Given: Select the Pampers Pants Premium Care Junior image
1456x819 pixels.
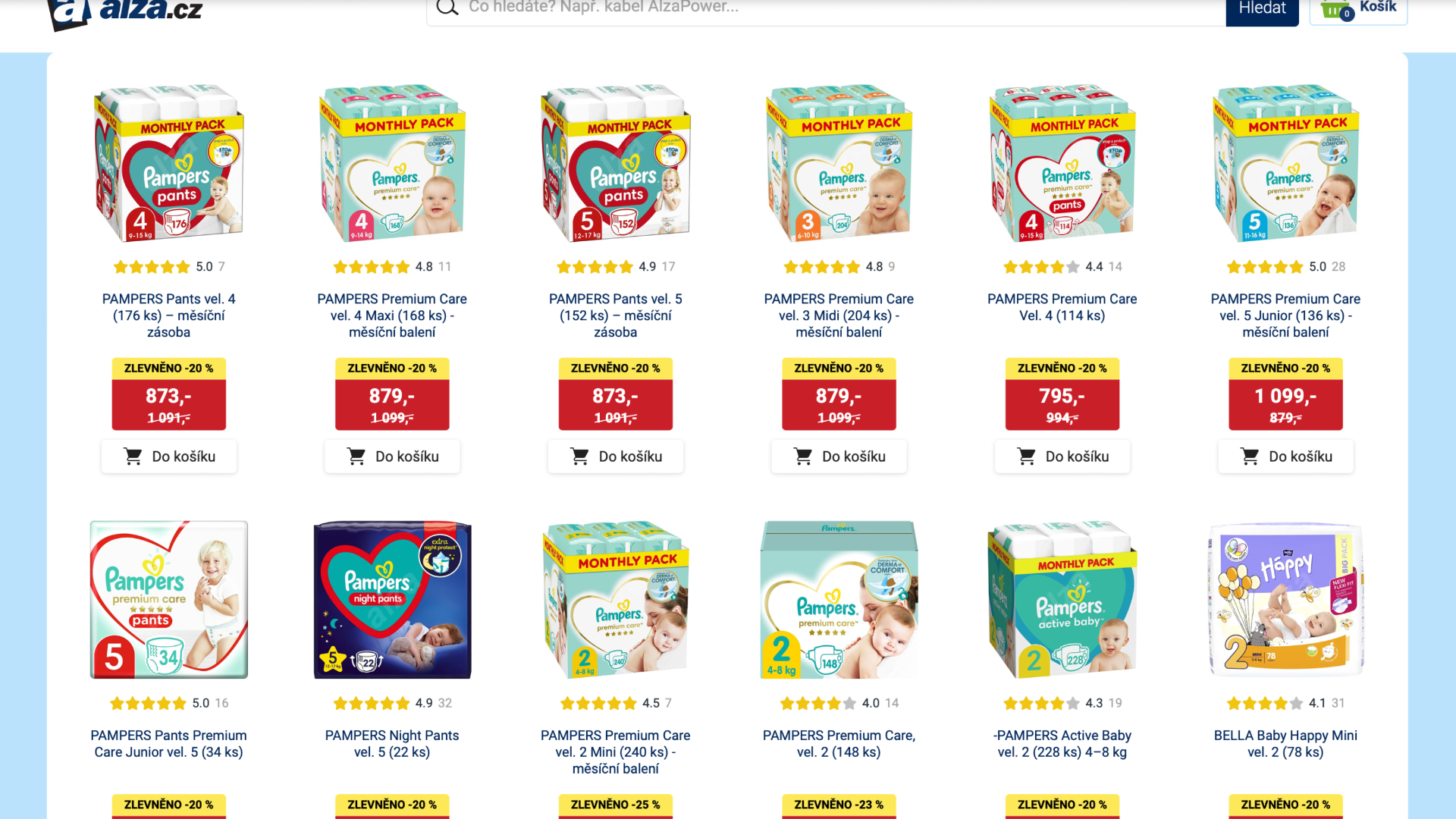Looking at the screenshot, I should [169, 599].
